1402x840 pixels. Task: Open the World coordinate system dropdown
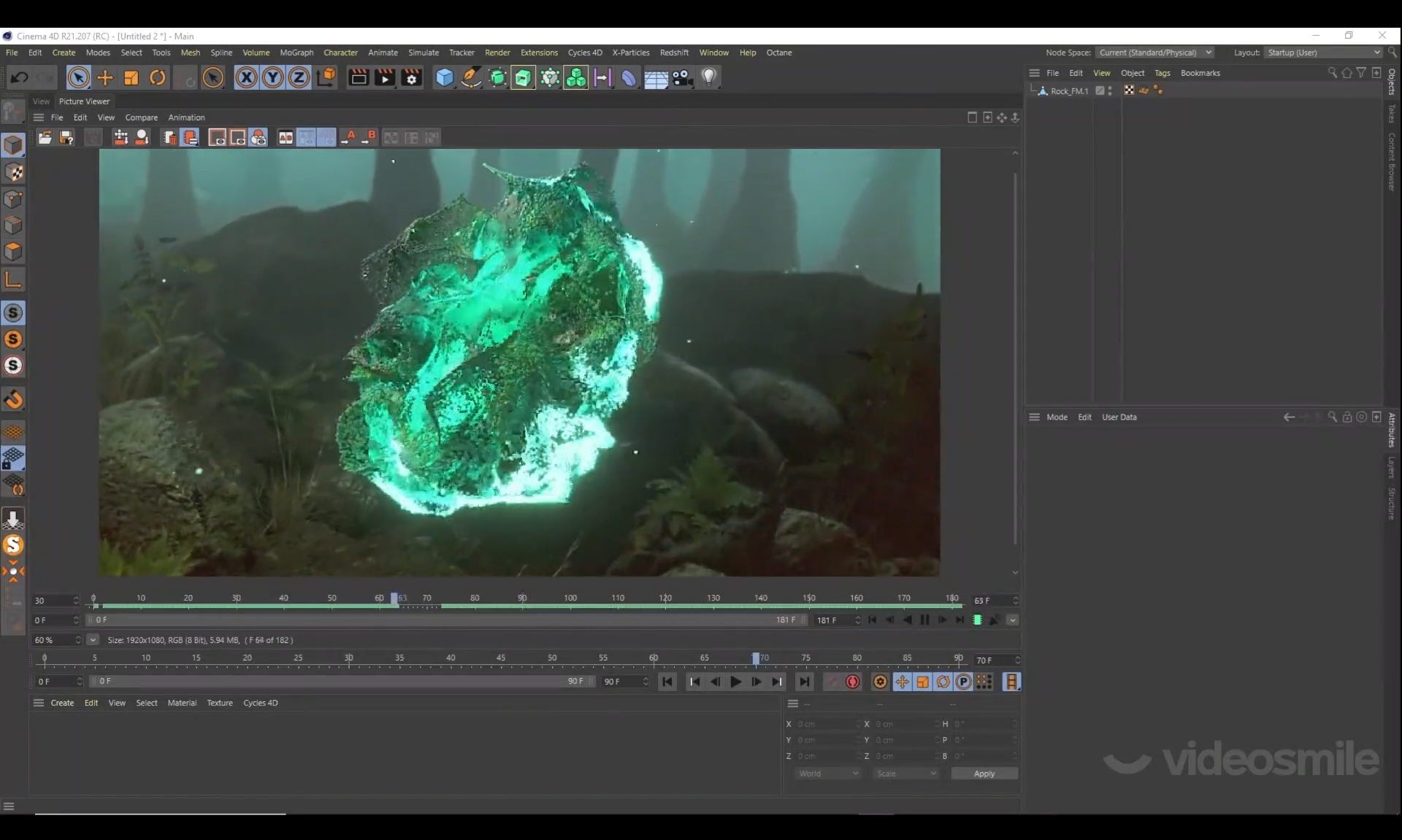pos(828,774)
